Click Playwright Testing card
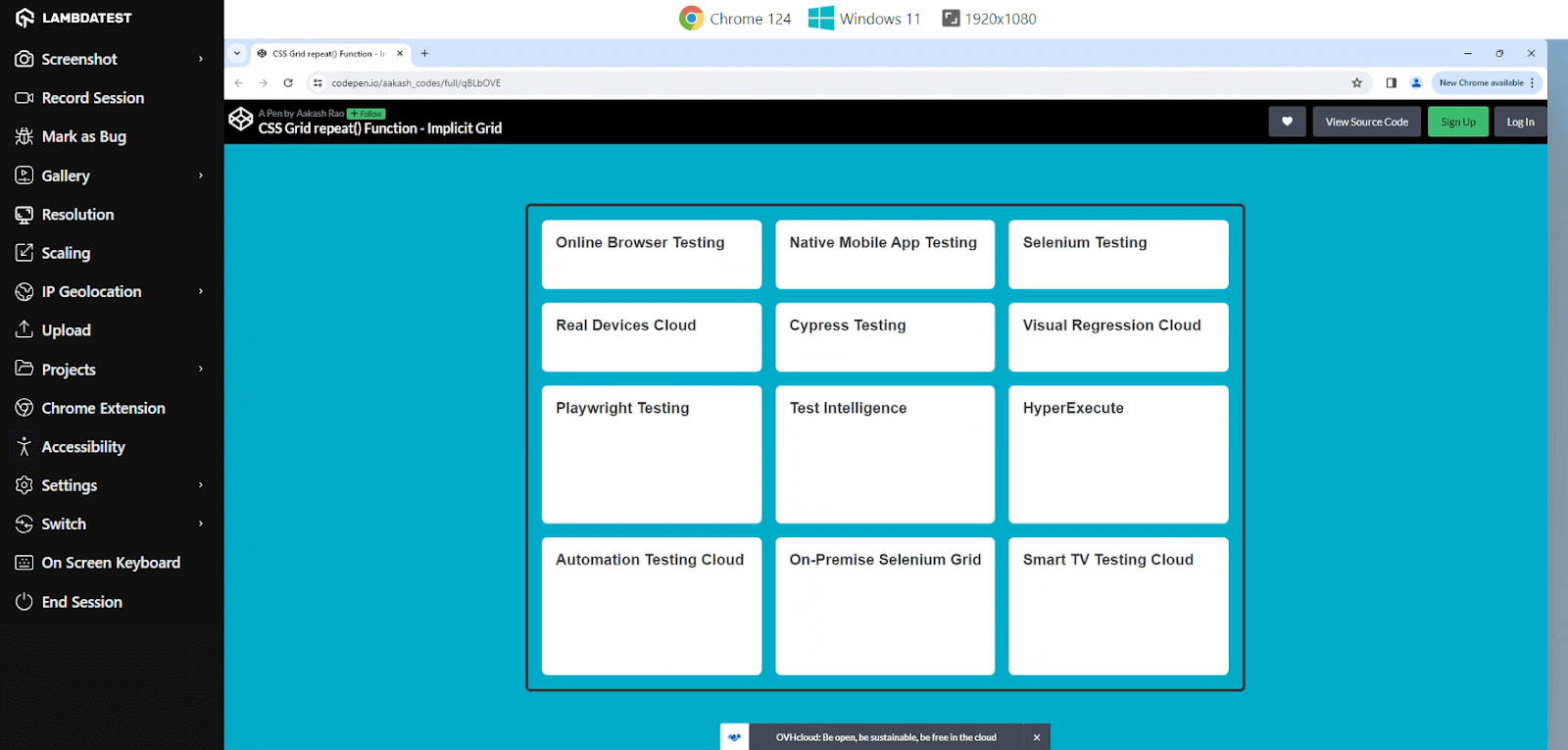The image size is (1568, 750). point(652,454)
